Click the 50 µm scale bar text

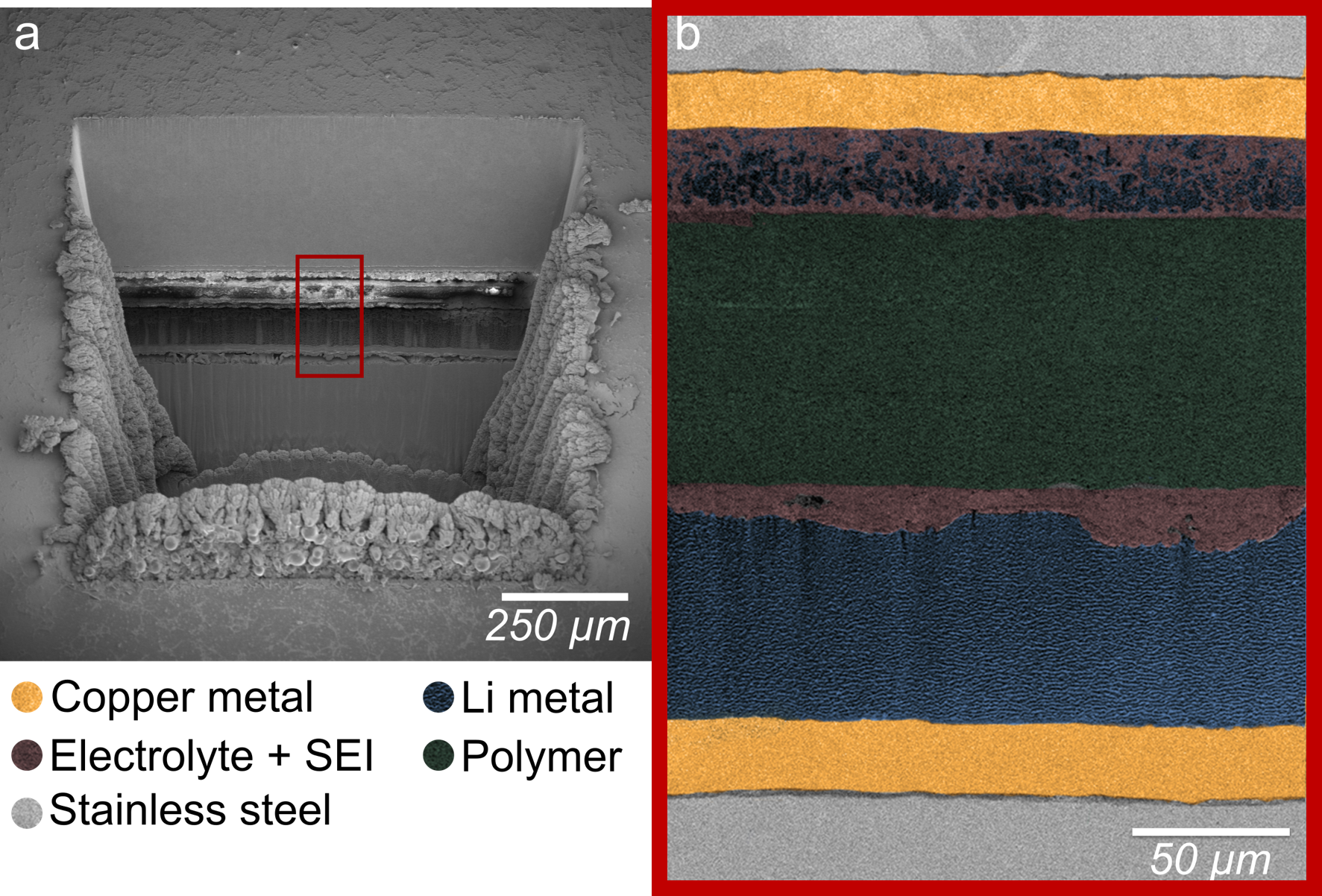[1209, 859]
